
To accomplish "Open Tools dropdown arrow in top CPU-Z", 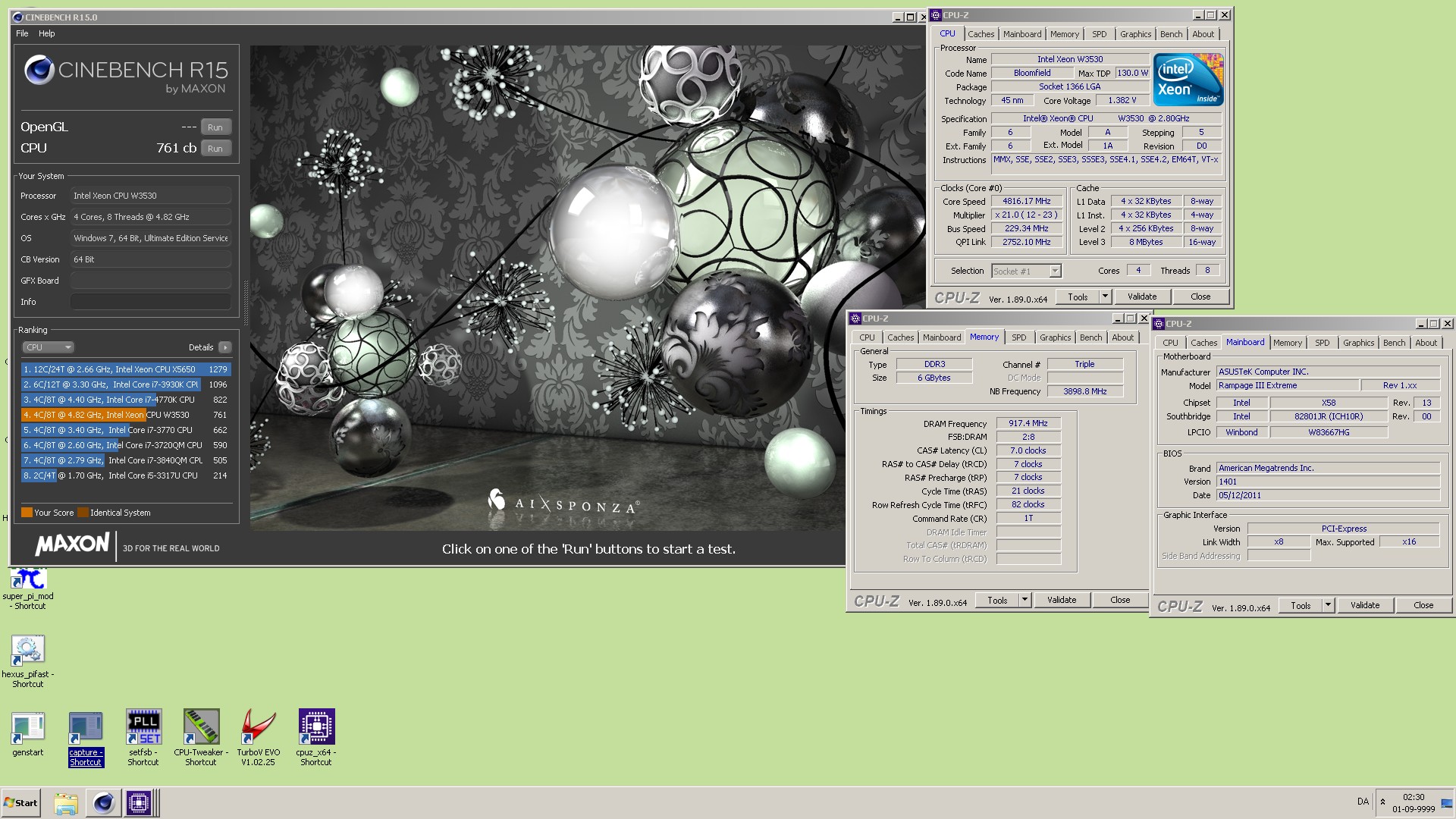I will click(1105, 297).
